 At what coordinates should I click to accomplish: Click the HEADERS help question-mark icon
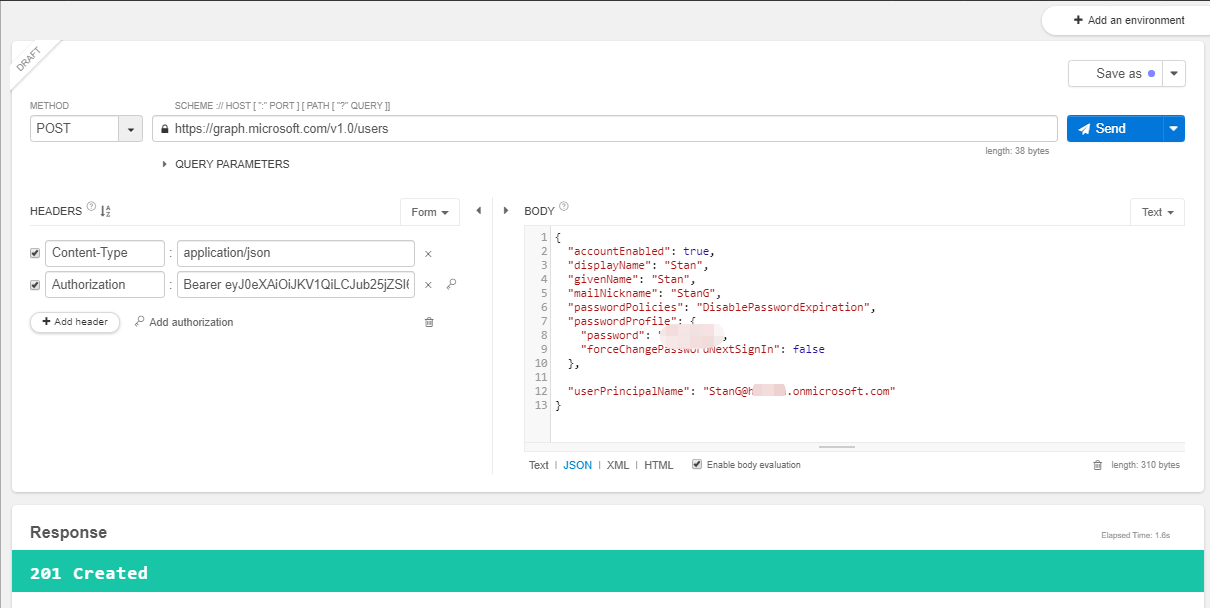(92, 208)
